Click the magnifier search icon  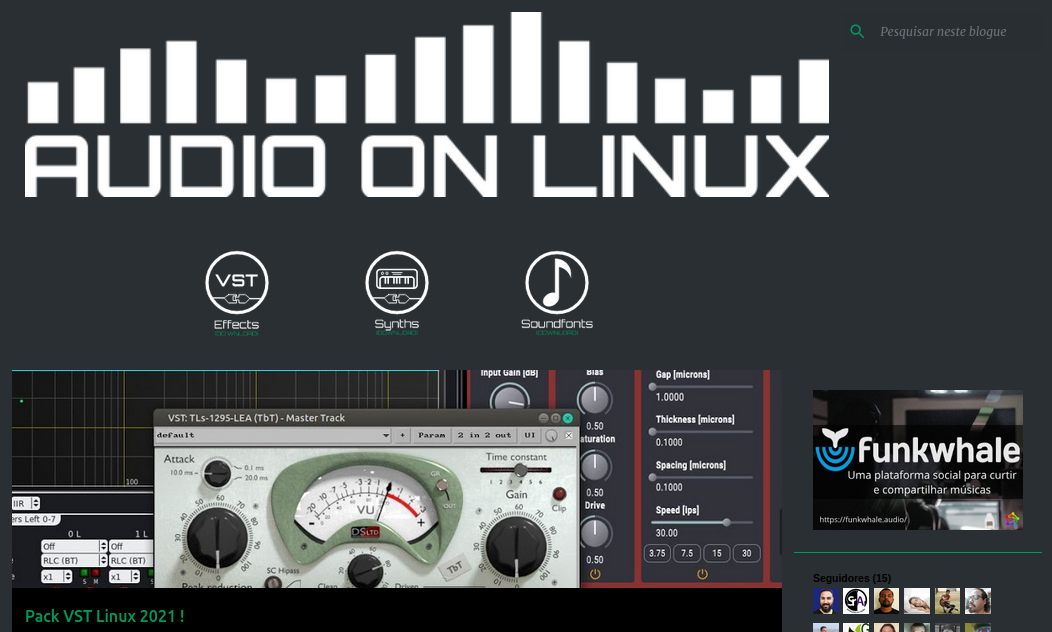[x=857, y=32]
